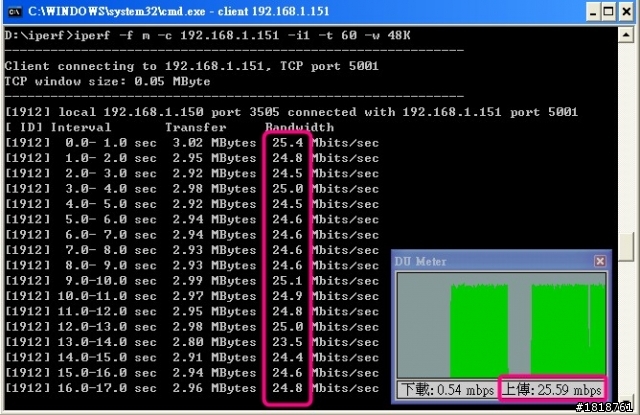The width and height of the screenshot is (640, 415).
Task: Close the cmd.exe window
Action: point(626,11)
